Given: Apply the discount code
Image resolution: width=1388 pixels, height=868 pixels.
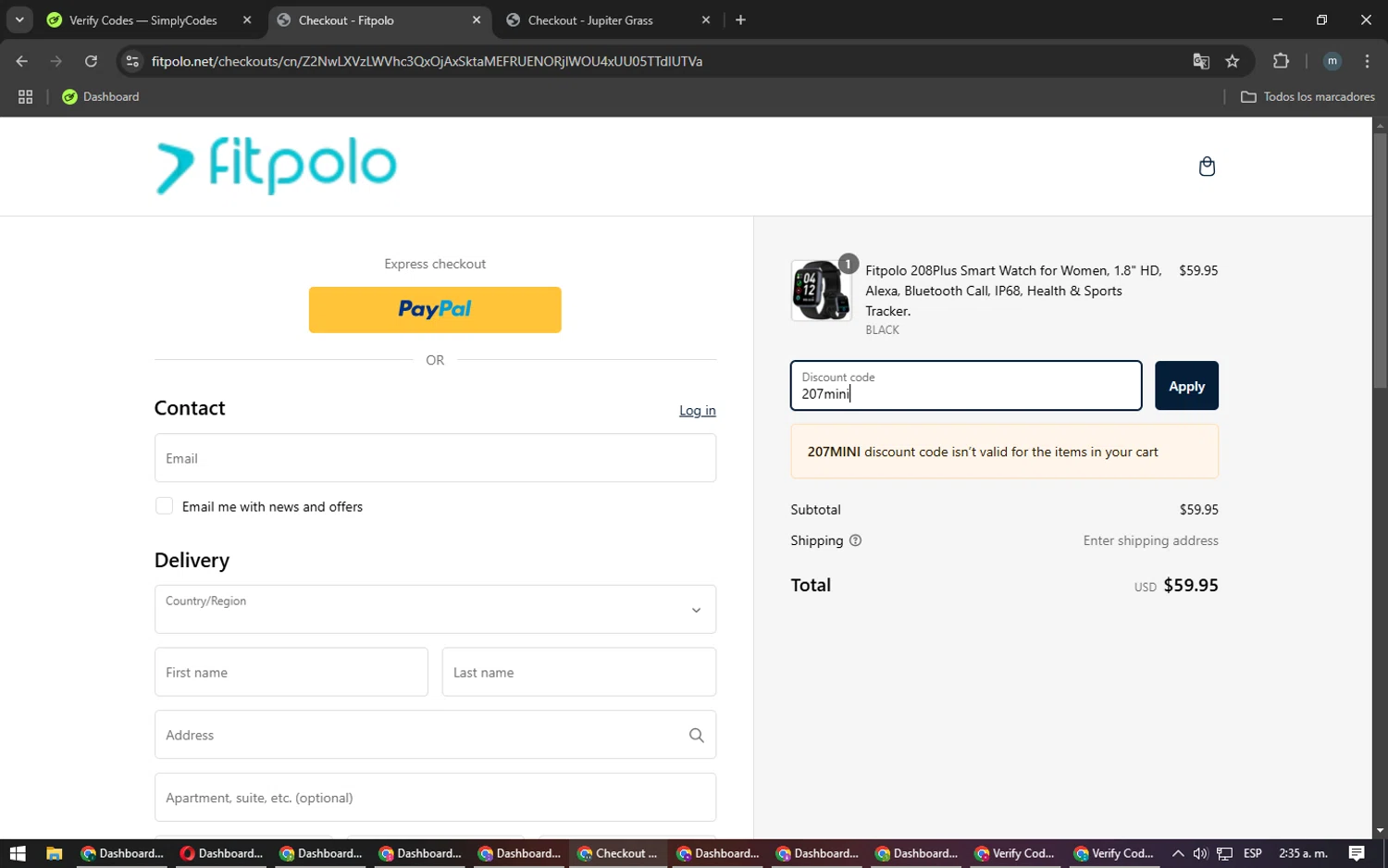Looking at the screenshot, I should click(1186, 386).
